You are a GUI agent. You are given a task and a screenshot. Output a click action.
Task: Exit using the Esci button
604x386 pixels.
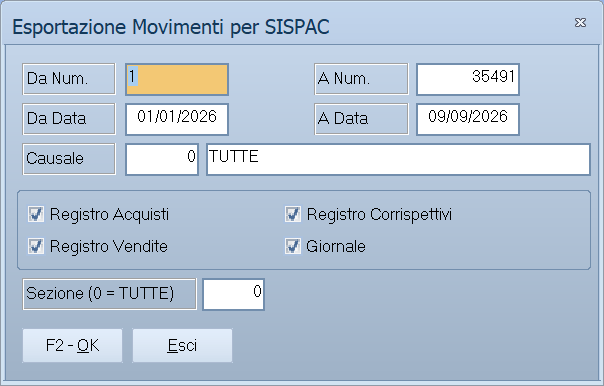(x=183, y=346)
